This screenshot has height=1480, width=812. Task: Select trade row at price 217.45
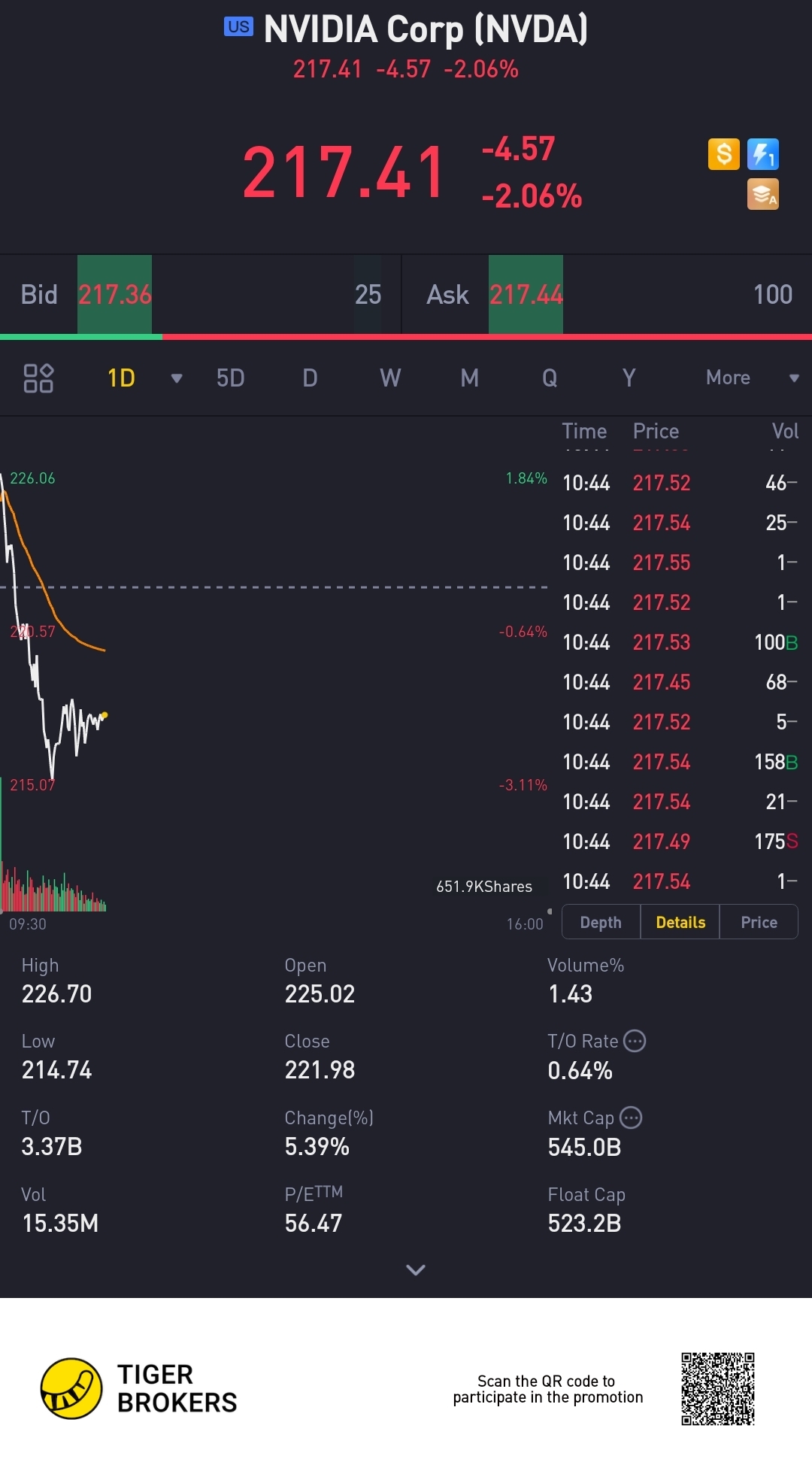(680, 682)
